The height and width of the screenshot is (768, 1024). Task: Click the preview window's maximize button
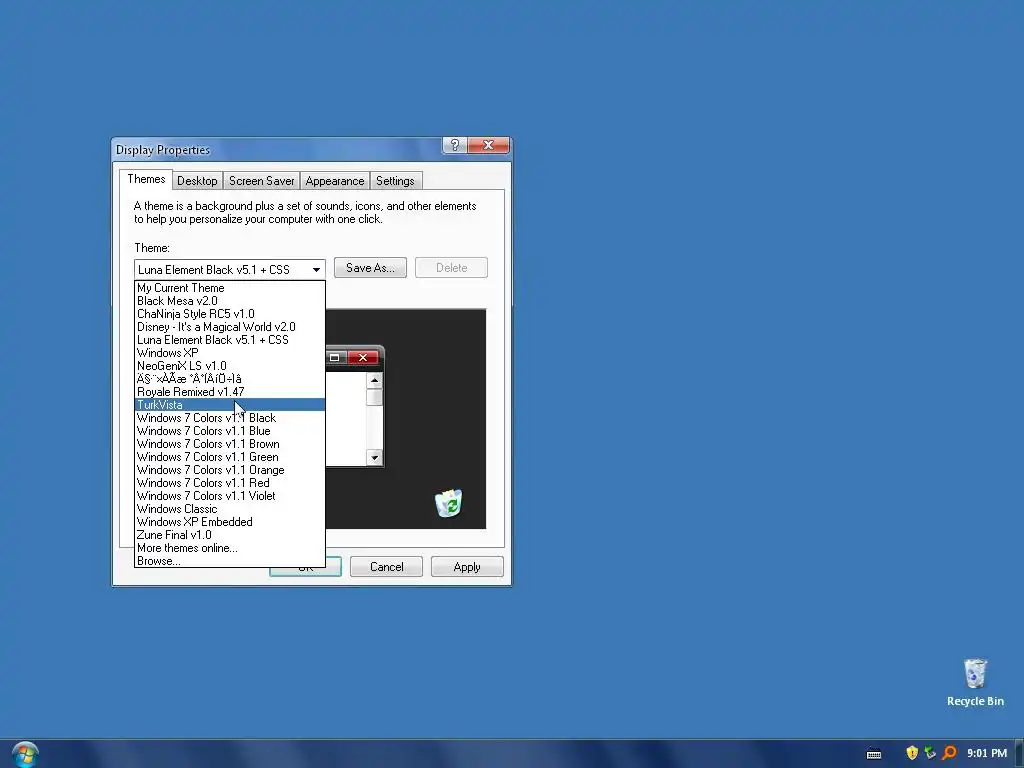pos(335,357)
